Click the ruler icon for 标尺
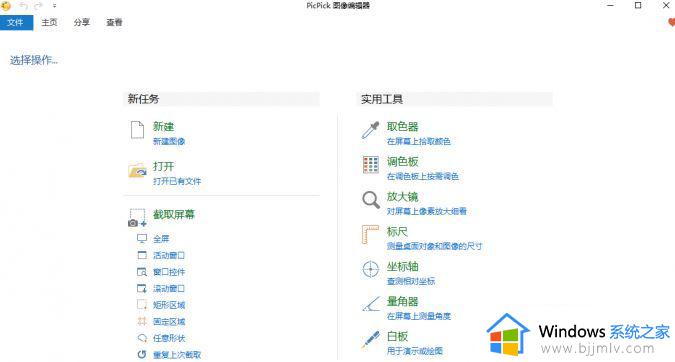 (x=370, y=235)
